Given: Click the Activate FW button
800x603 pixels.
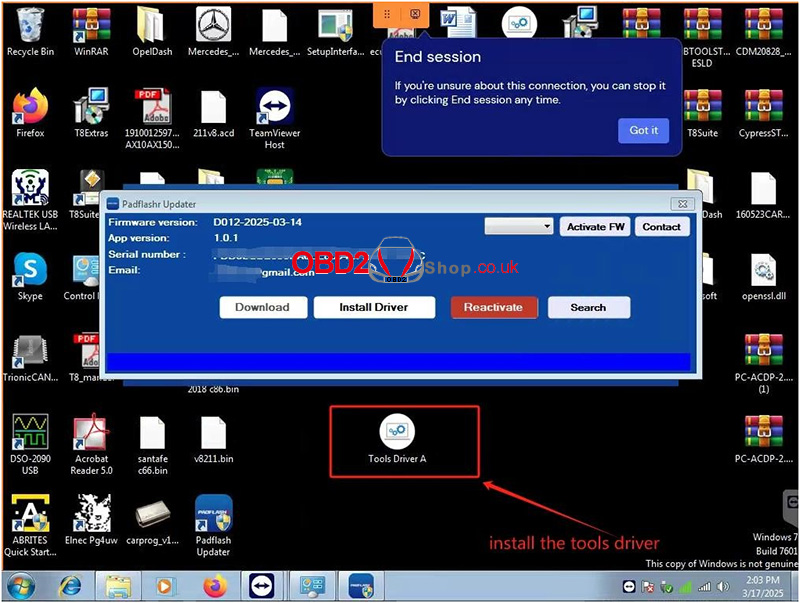Looking at the screenshot, I should 595,227.
